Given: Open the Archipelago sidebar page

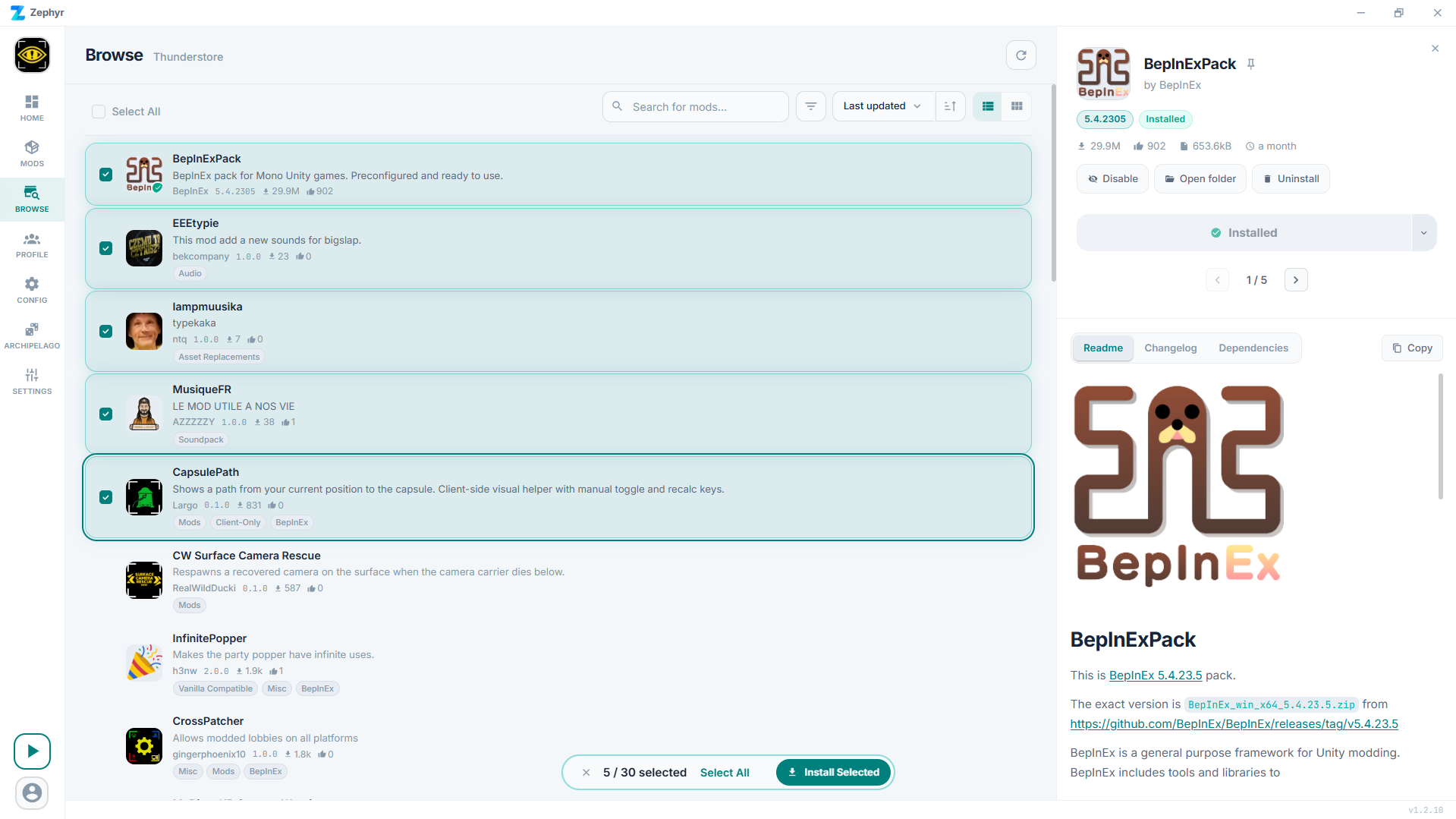Looking at the screenshot, I should click(x=32, y=335).
